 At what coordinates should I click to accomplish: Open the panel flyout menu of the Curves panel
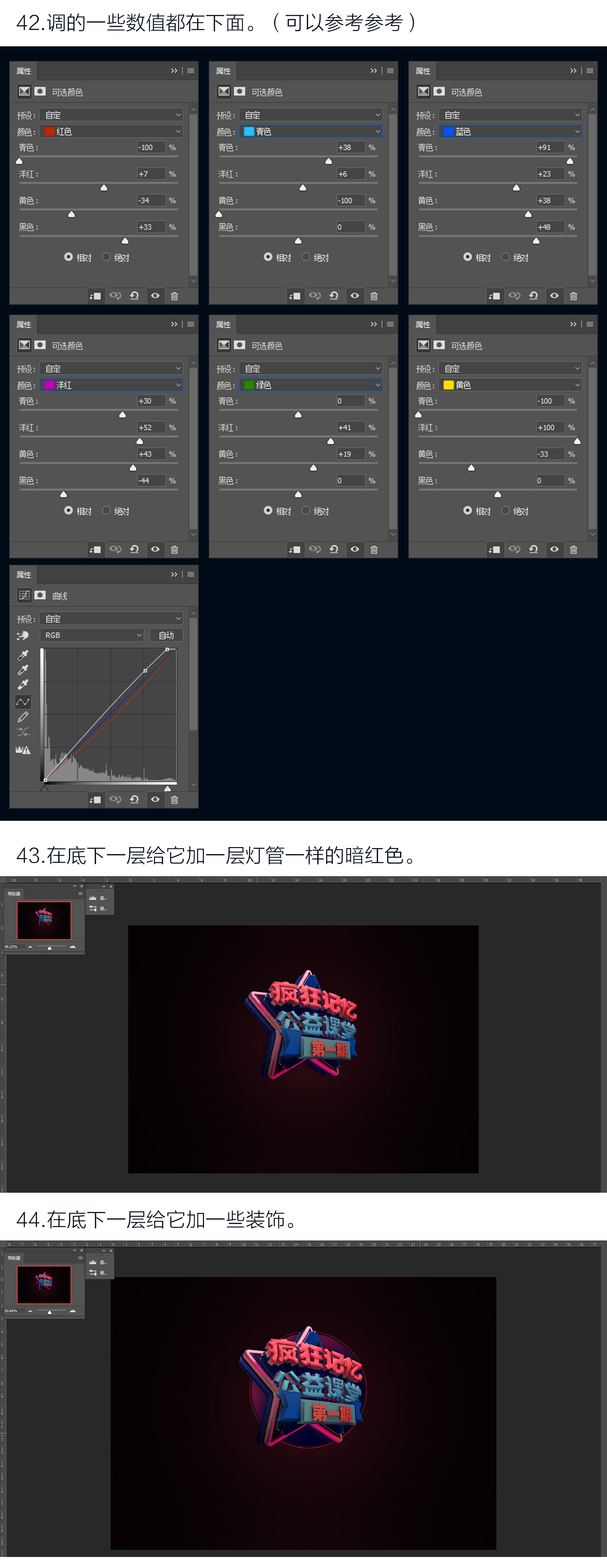191,574
